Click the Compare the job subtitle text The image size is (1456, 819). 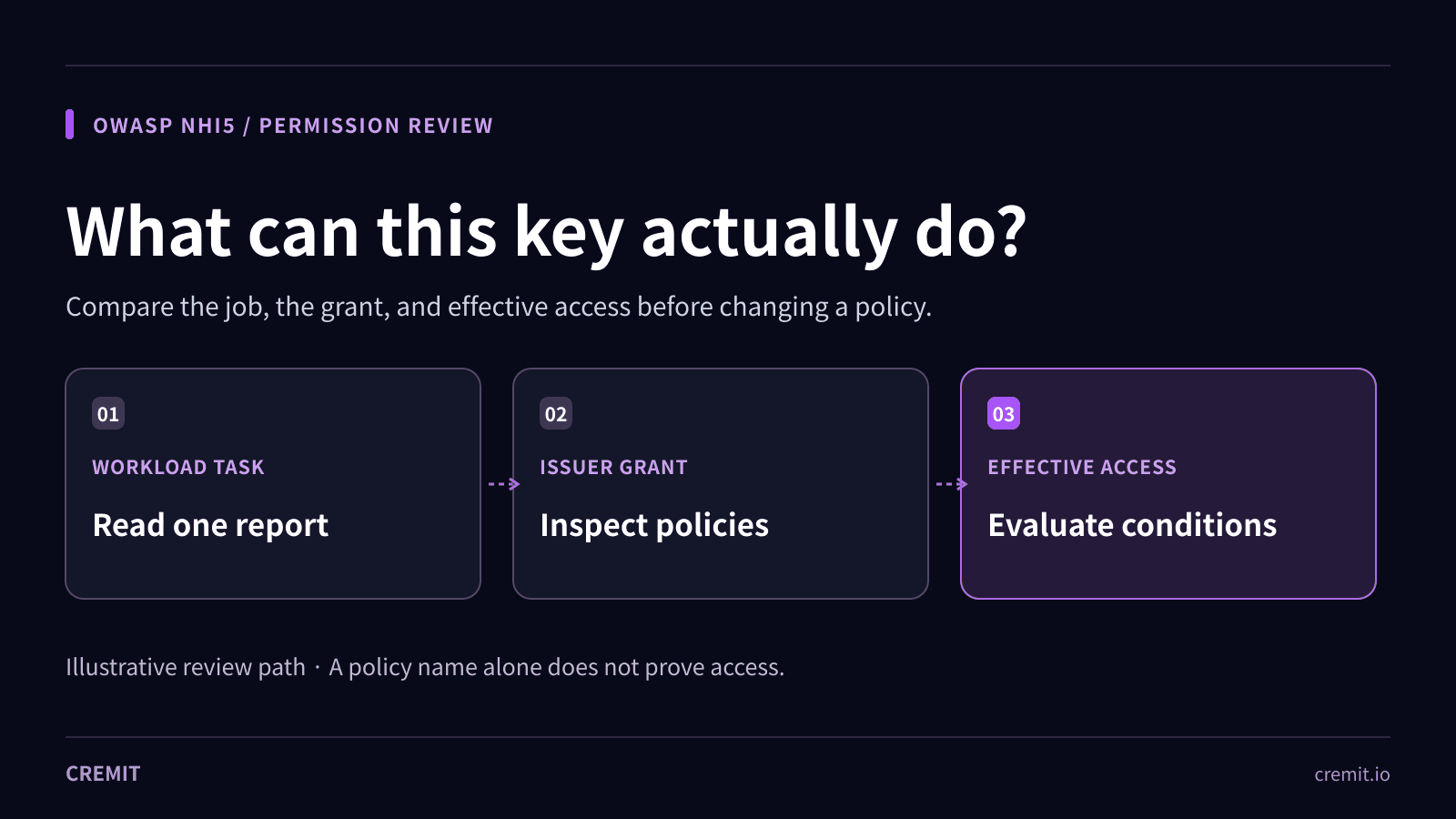click(499, 308)
